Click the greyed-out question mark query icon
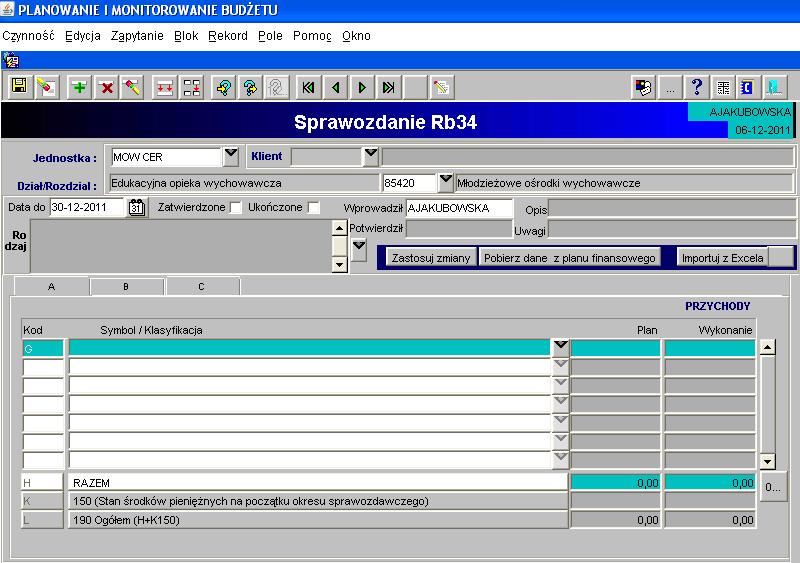Viewport: 800px width, 563px height. click(277, 87)
